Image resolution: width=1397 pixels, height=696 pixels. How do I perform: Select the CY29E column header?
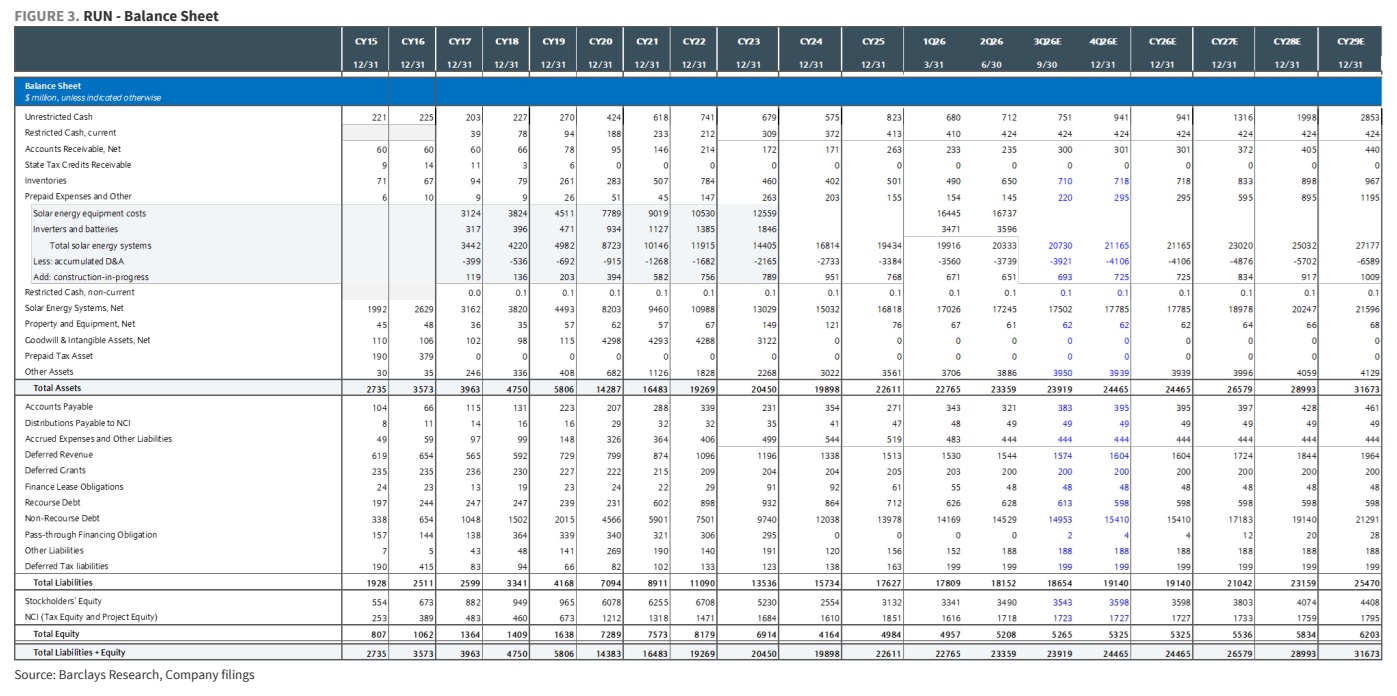1350,42
